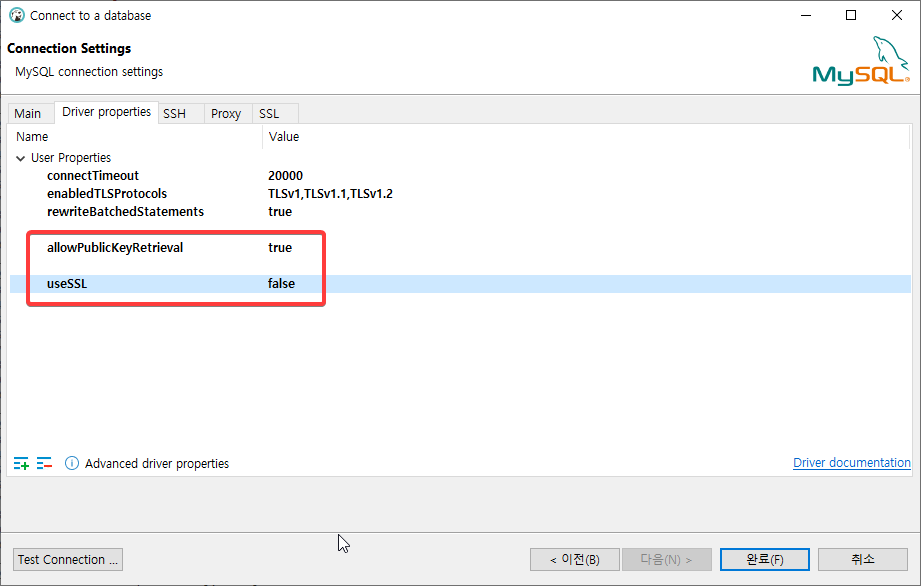Switch to the Proxy tab

click(226, 113)
